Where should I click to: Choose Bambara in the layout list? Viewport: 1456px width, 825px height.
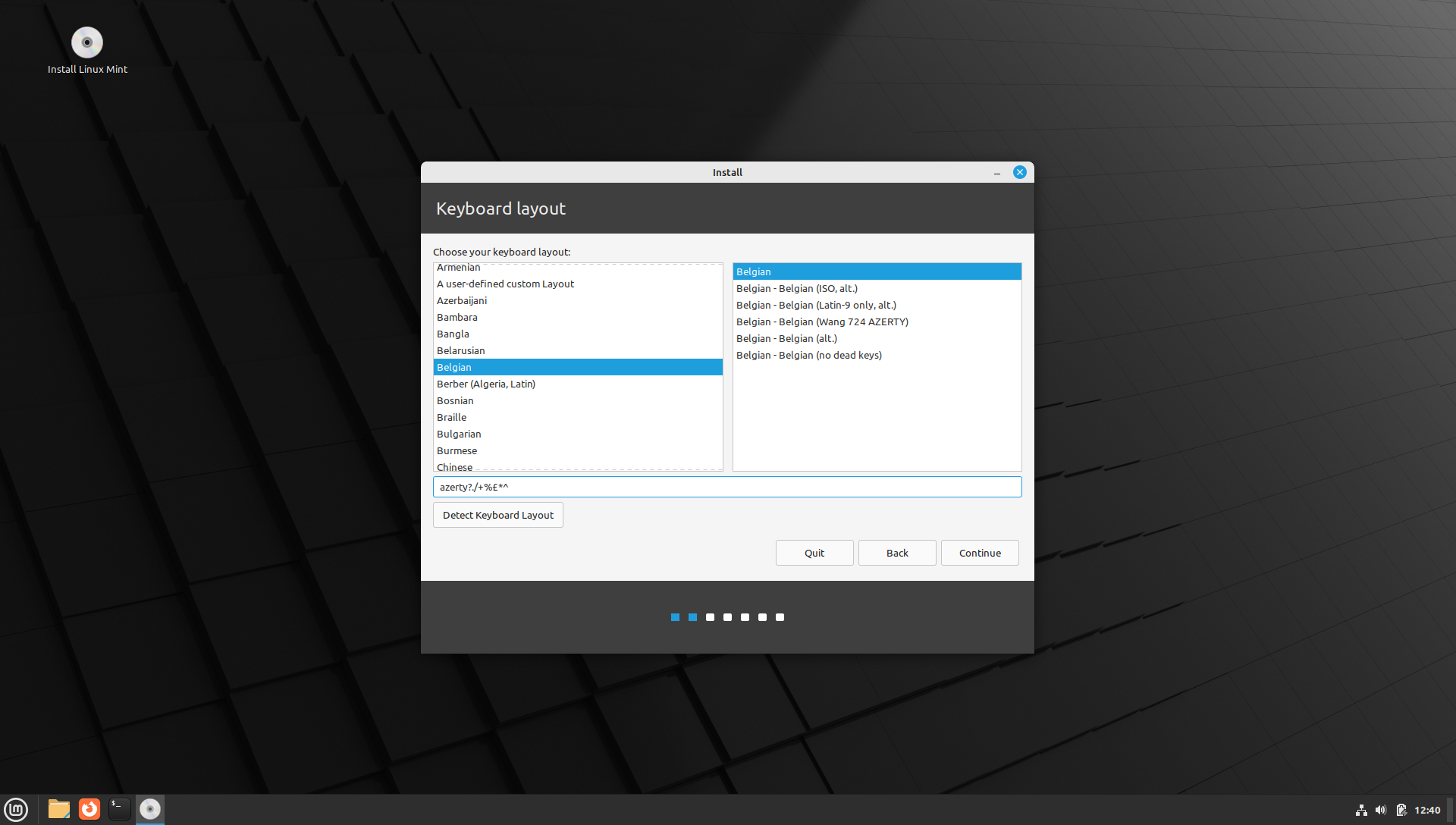point(578,317)
